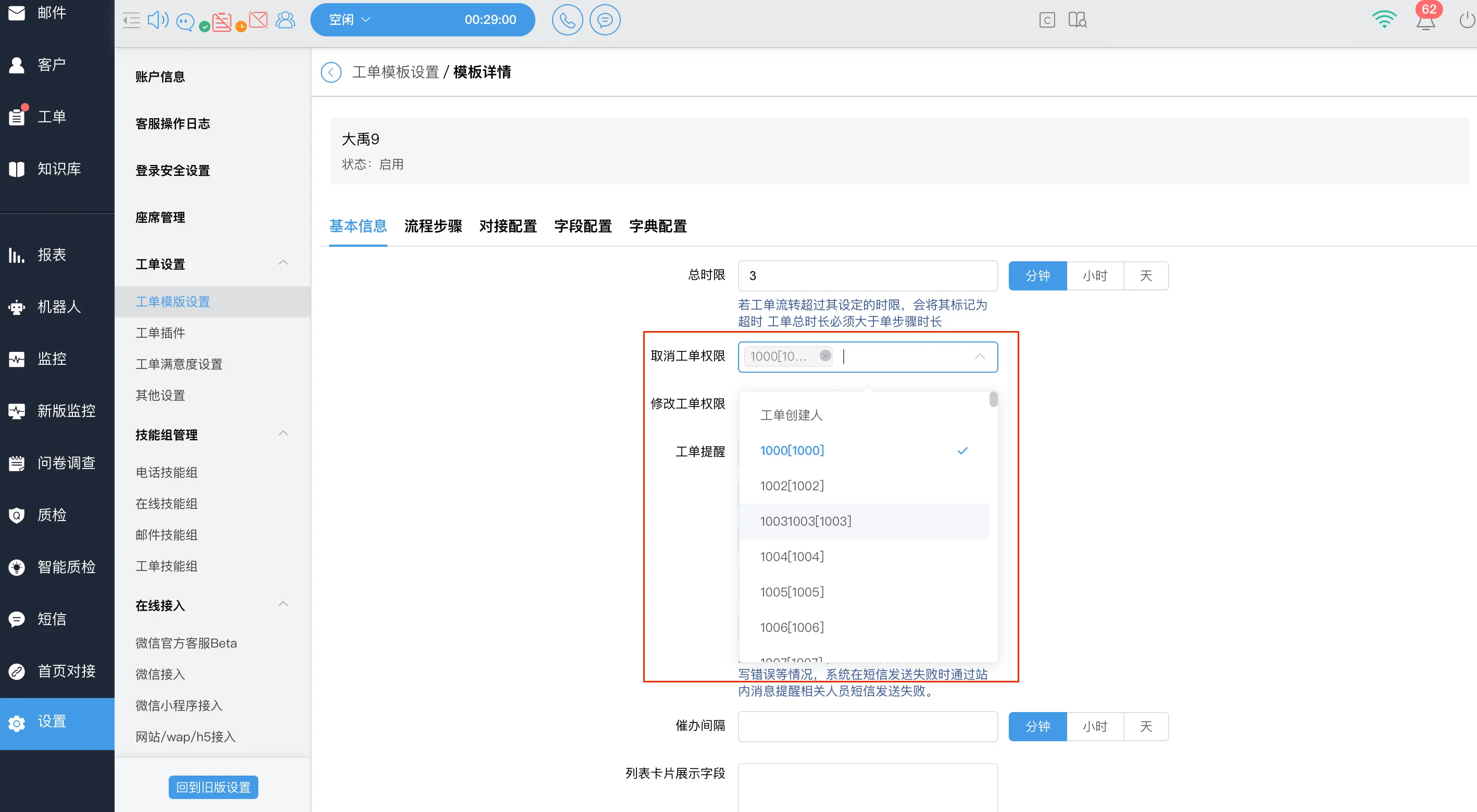Select 分钟 for 总时限 unit
Screen dimensions: 1477x812
click(x=1037, y=276)
